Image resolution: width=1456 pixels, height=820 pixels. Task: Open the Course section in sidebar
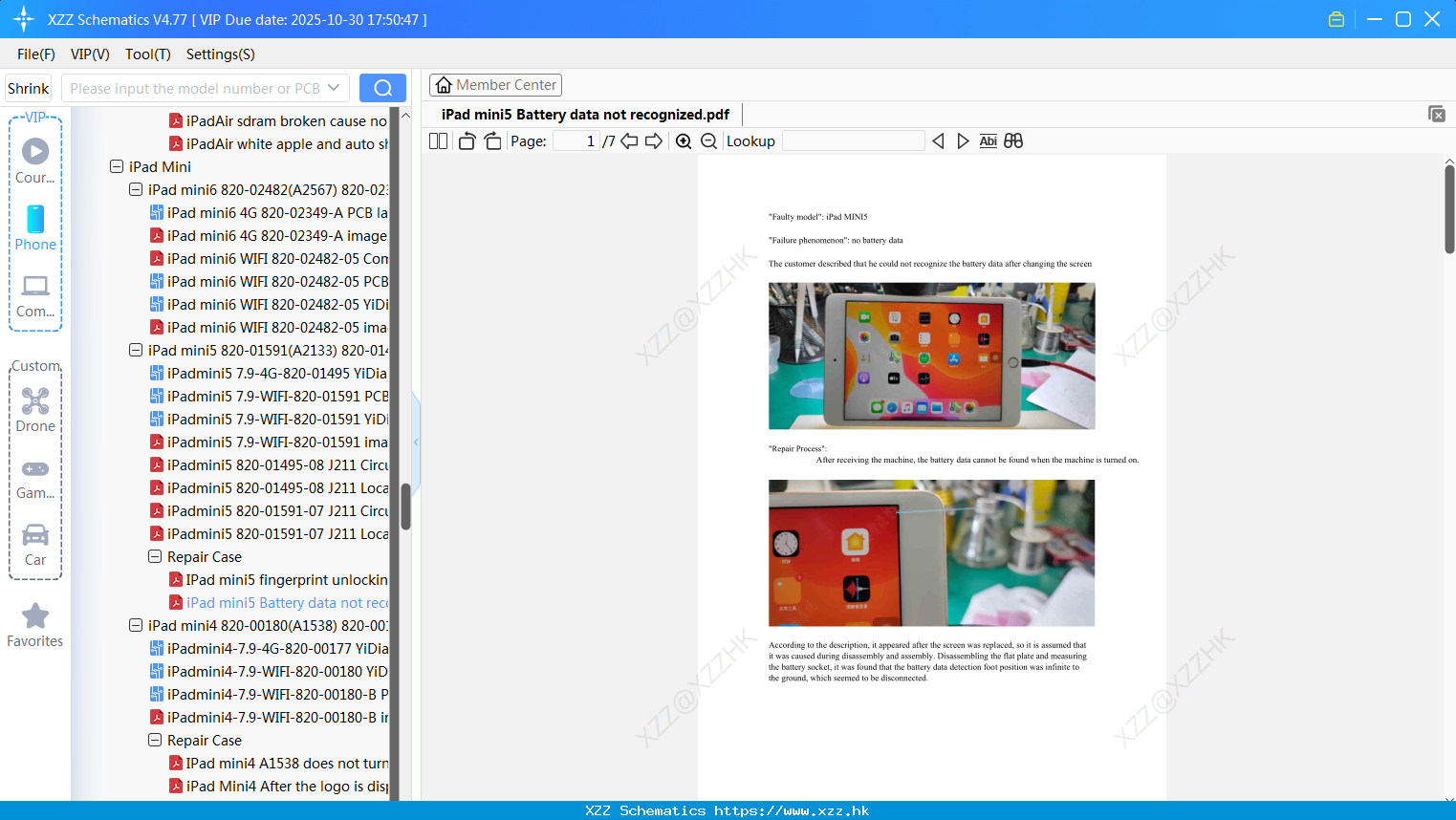35,161
